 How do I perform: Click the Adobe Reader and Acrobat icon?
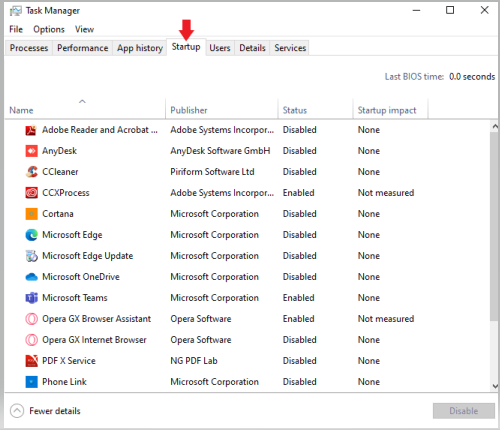[31, 130]
